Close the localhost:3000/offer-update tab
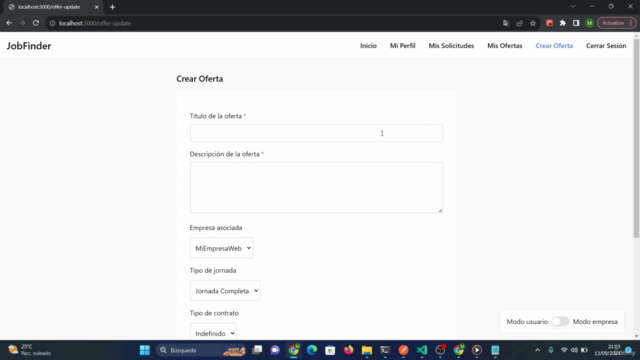 [x=97, y=7]
